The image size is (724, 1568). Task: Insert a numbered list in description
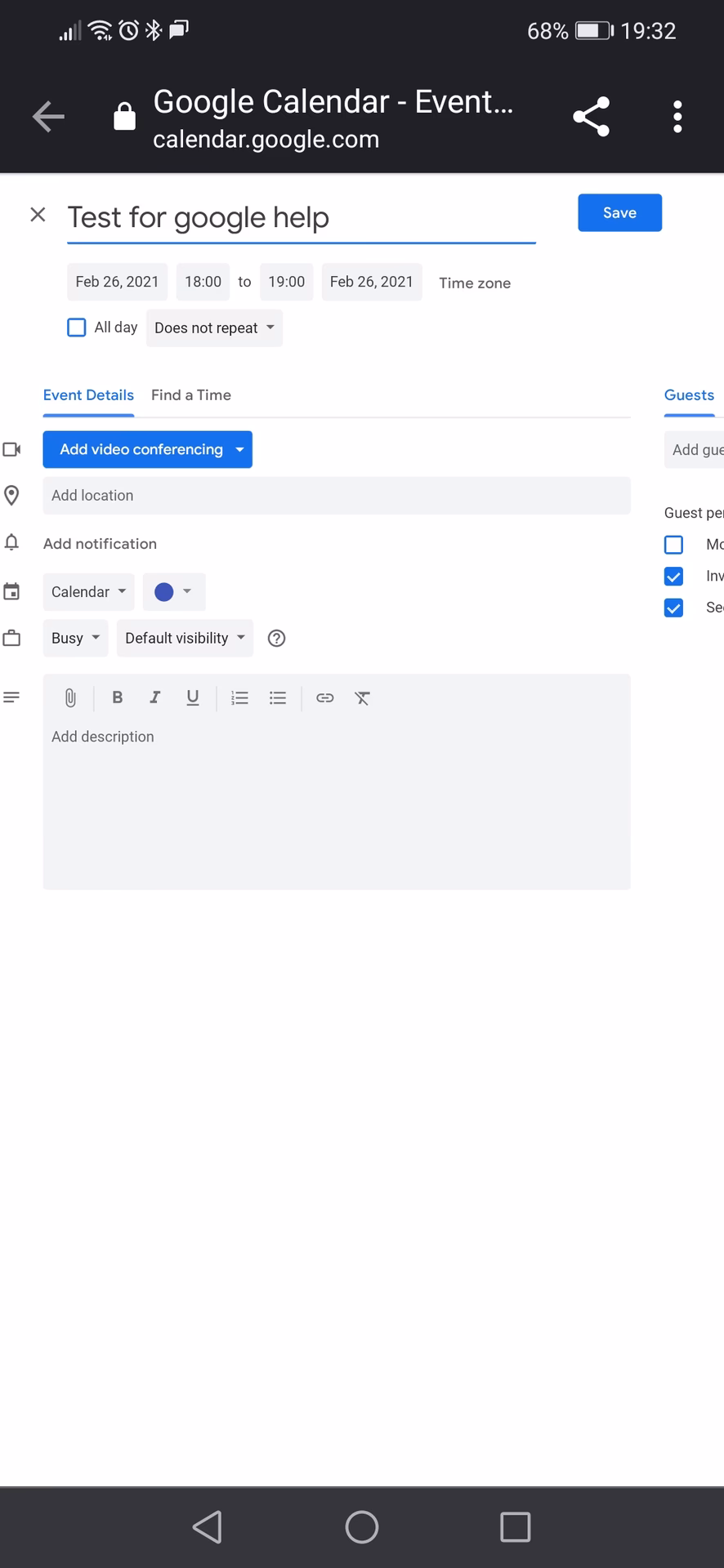239,698
